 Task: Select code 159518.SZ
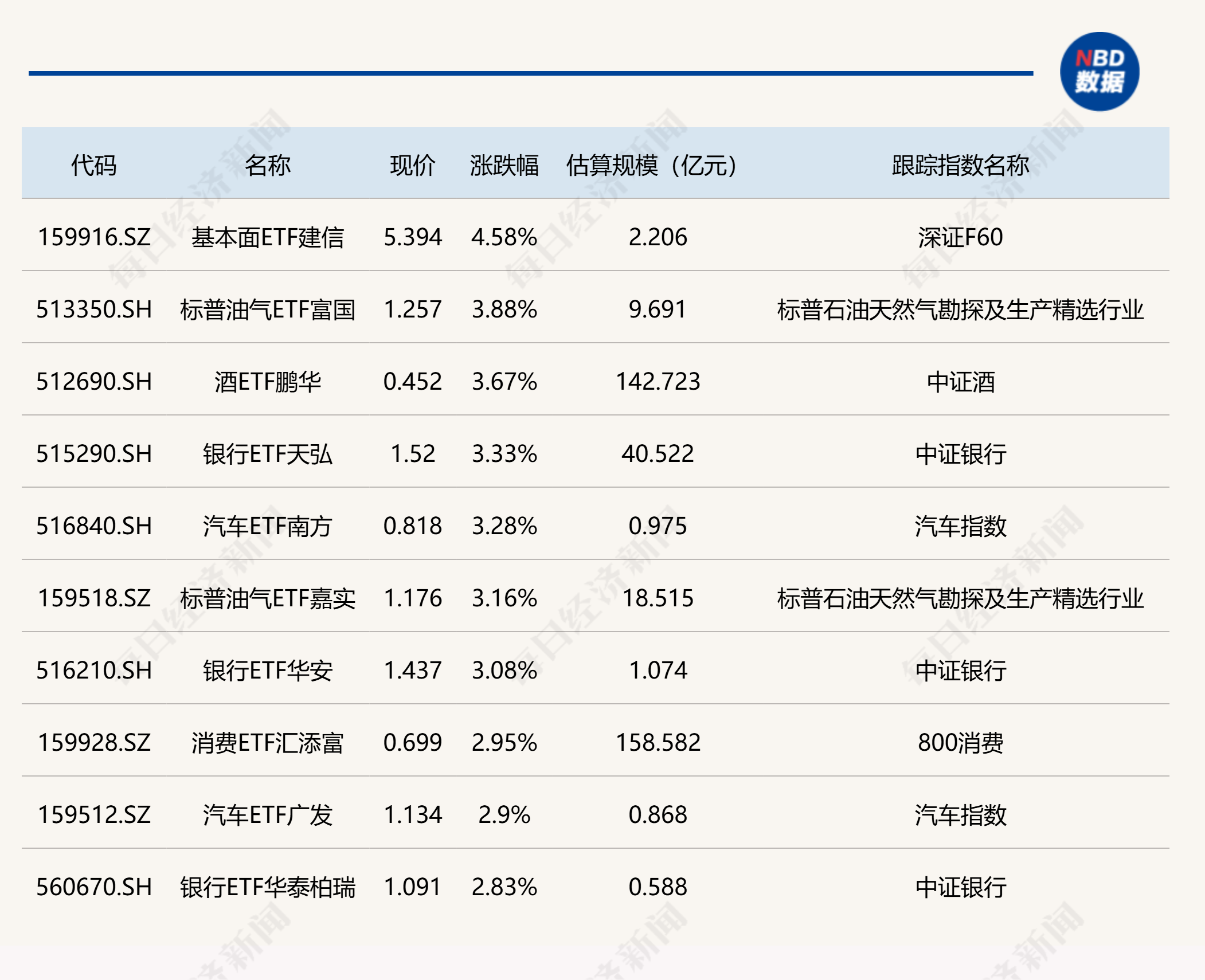[94, 598]
